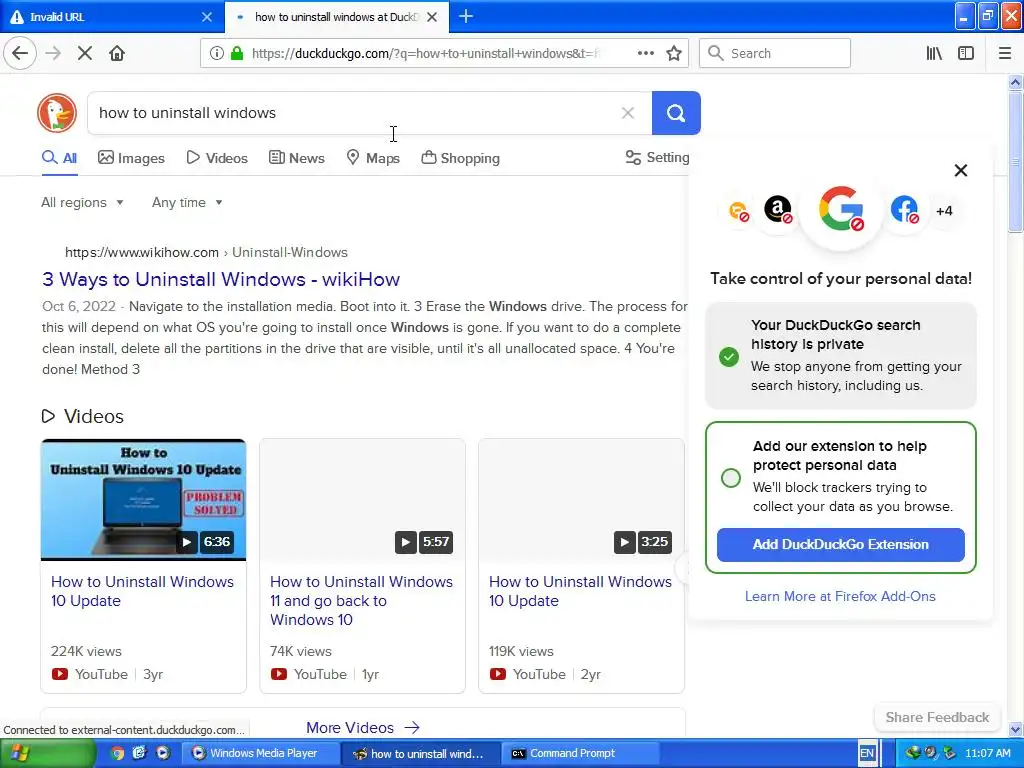Open page actions three-dot menu

coord(646,54)
